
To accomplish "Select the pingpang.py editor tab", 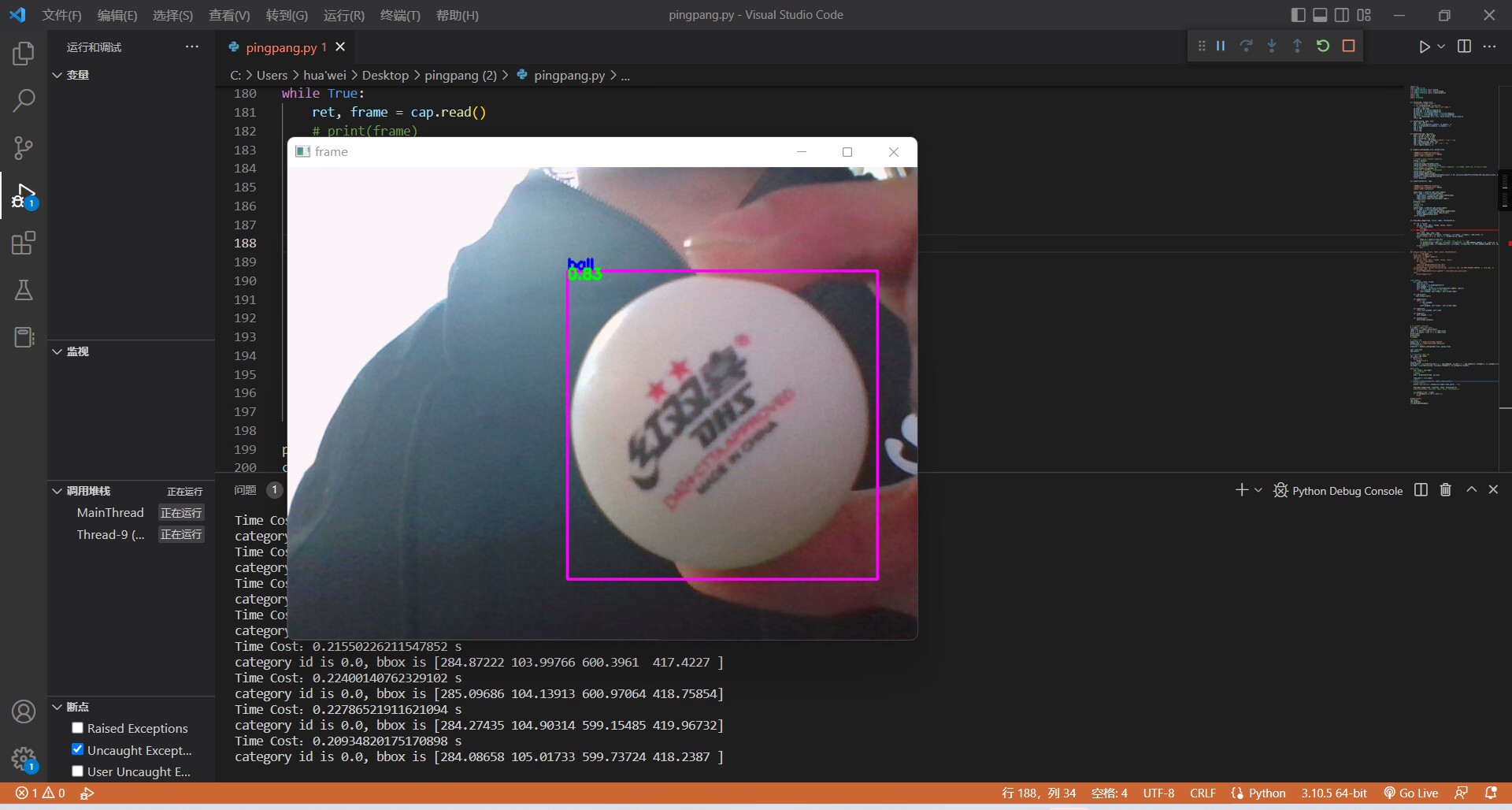I will pos(280,47).
